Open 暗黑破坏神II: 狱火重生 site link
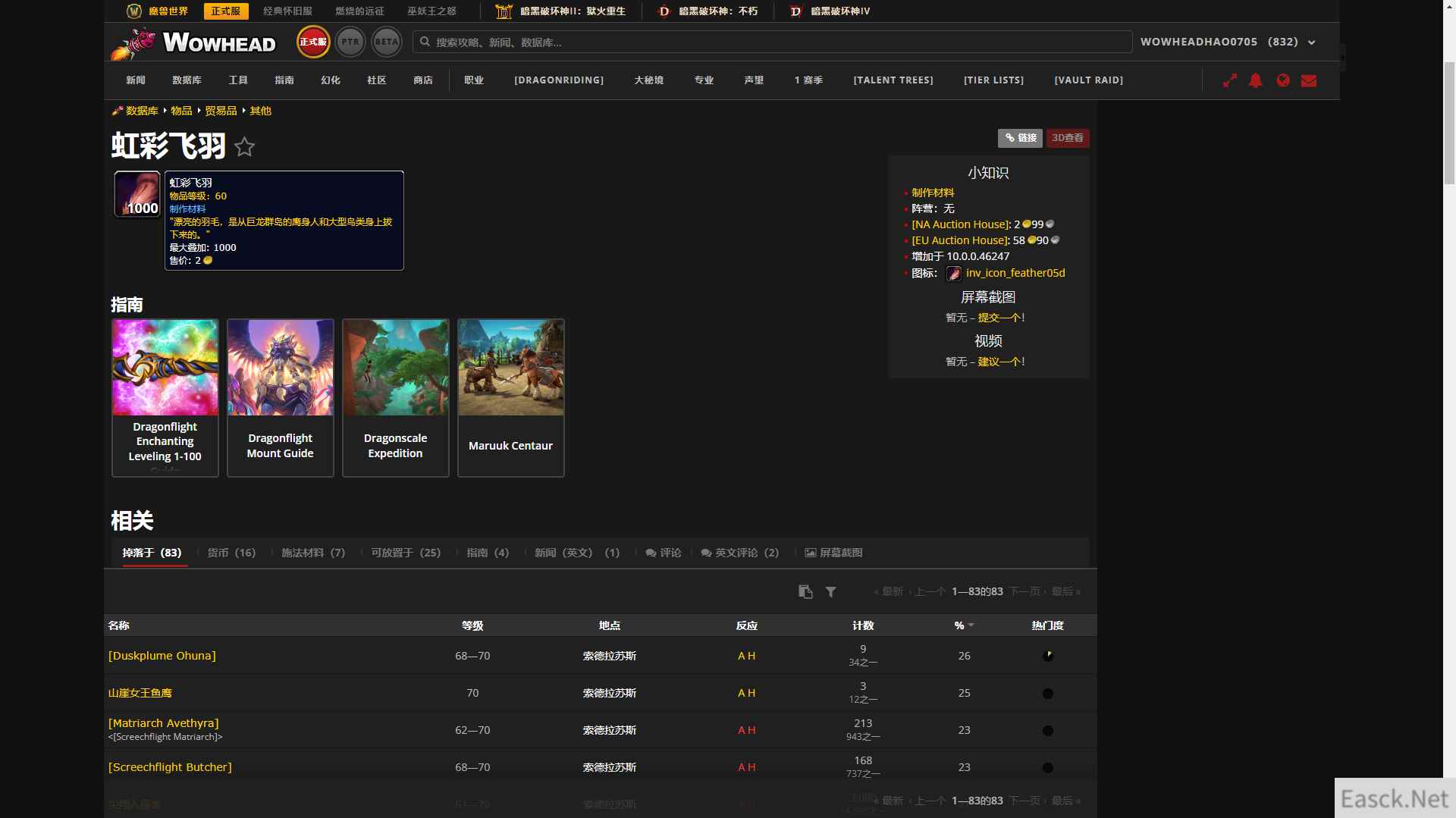The width and height of the screenshot is (1456, 818). 561,11
